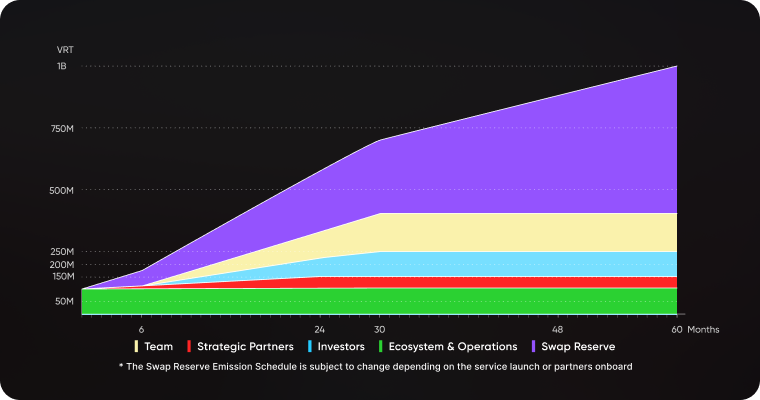Viewport: 760px width, 400px height.
Task: Click the red Strategic Partners legend swatch
Action: (x=188, y=346)
